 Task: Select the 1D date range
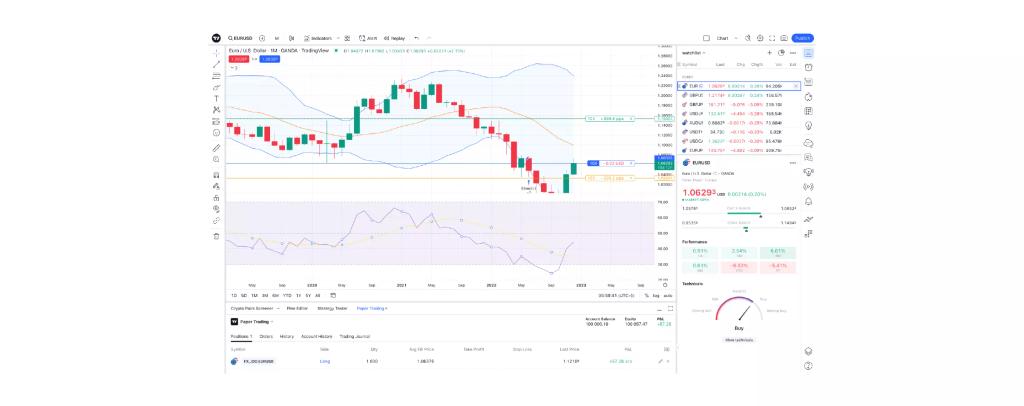234,296
